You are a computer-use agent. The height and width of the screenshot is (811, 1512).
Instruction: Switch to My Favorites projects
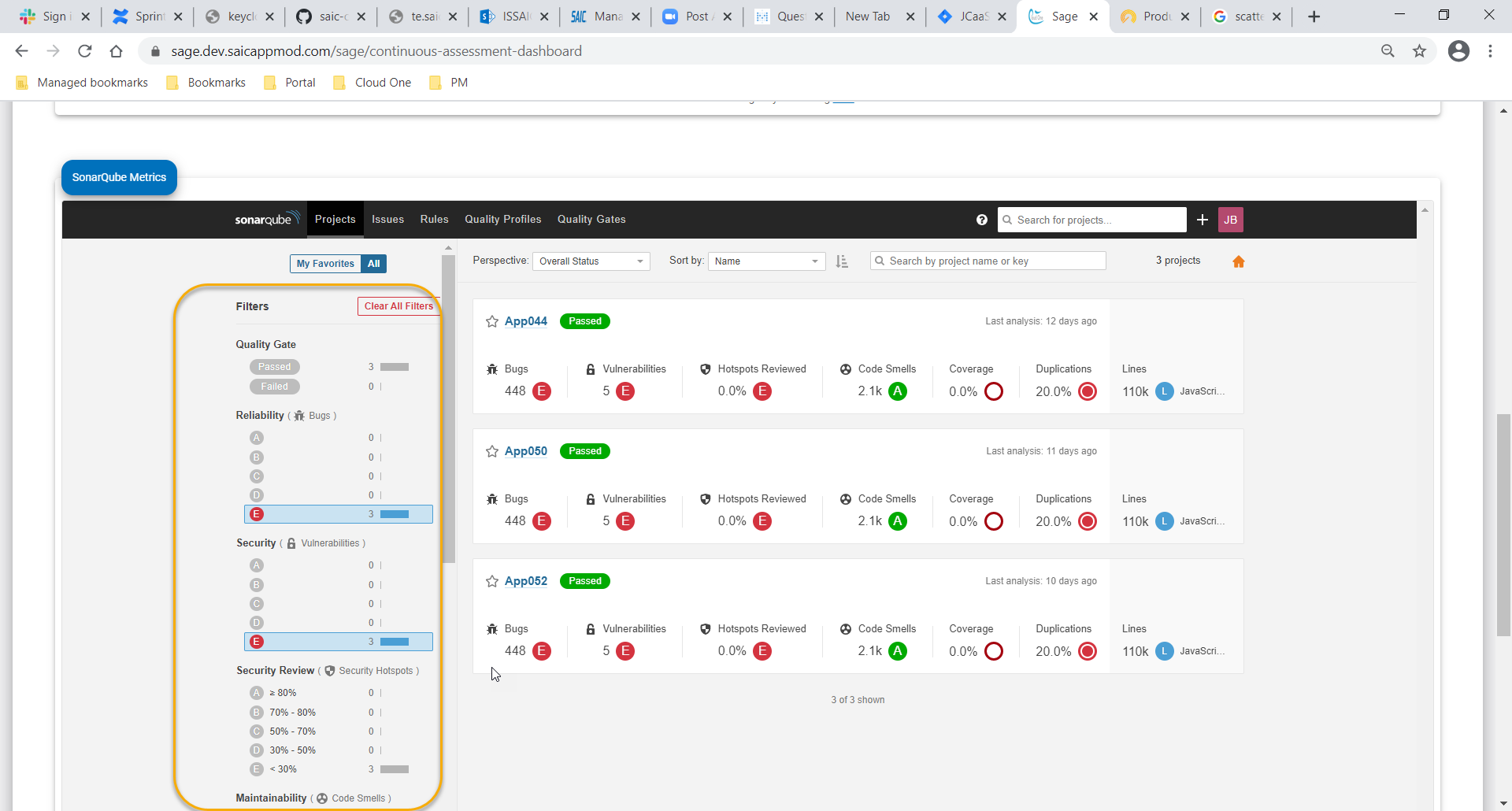(x=325, y=264)
